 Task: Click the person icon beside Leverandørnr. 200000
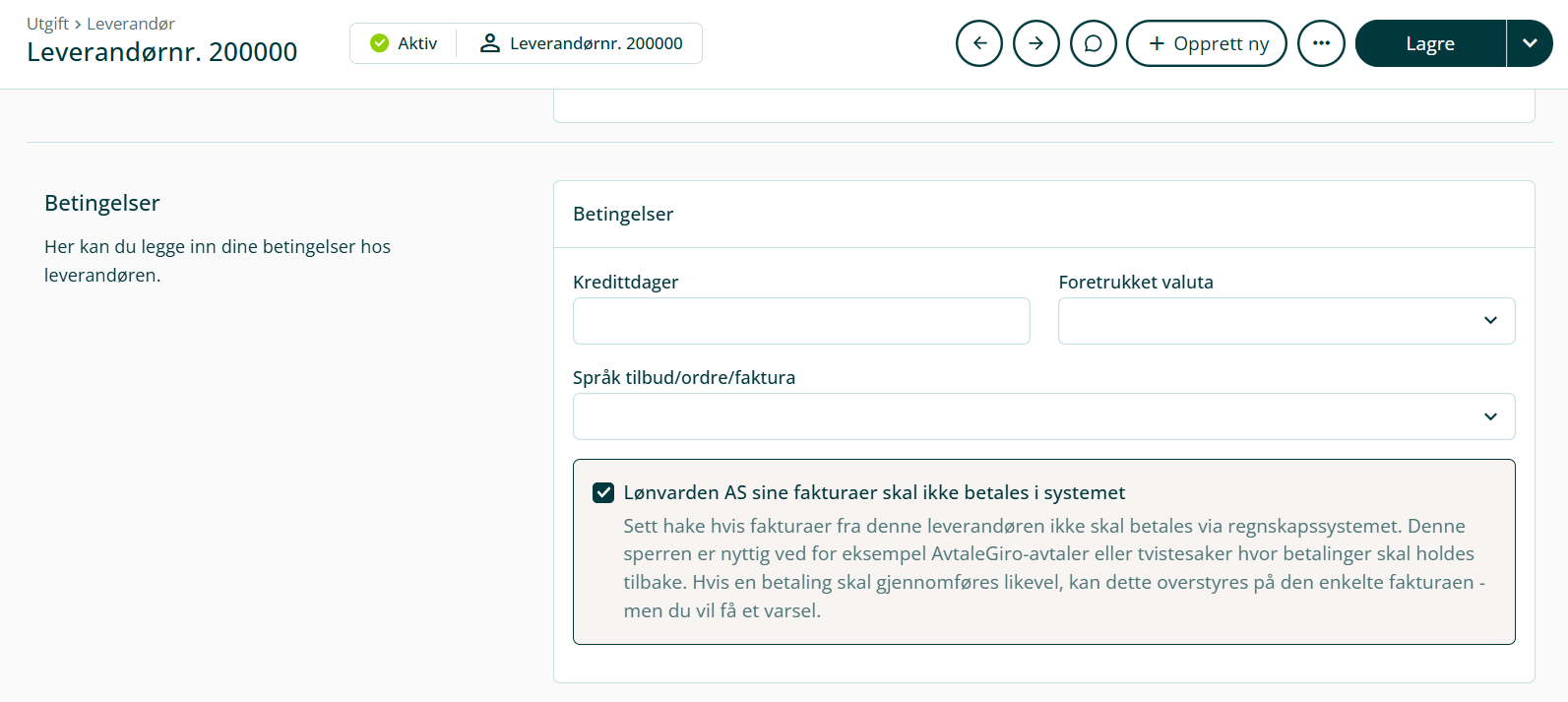(489, 43)
